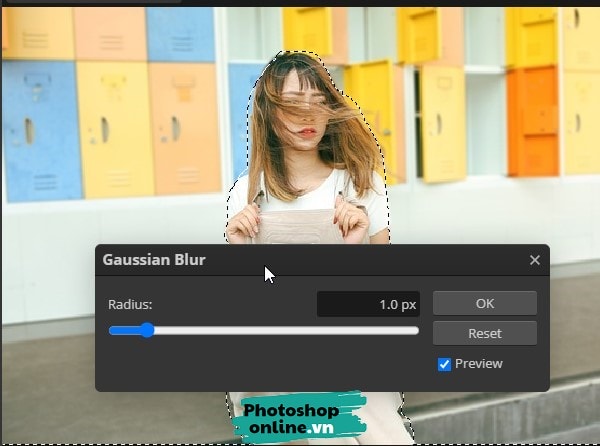Focus the Radius value input field
Screen dimensions: 600x446
pos(367,304)
